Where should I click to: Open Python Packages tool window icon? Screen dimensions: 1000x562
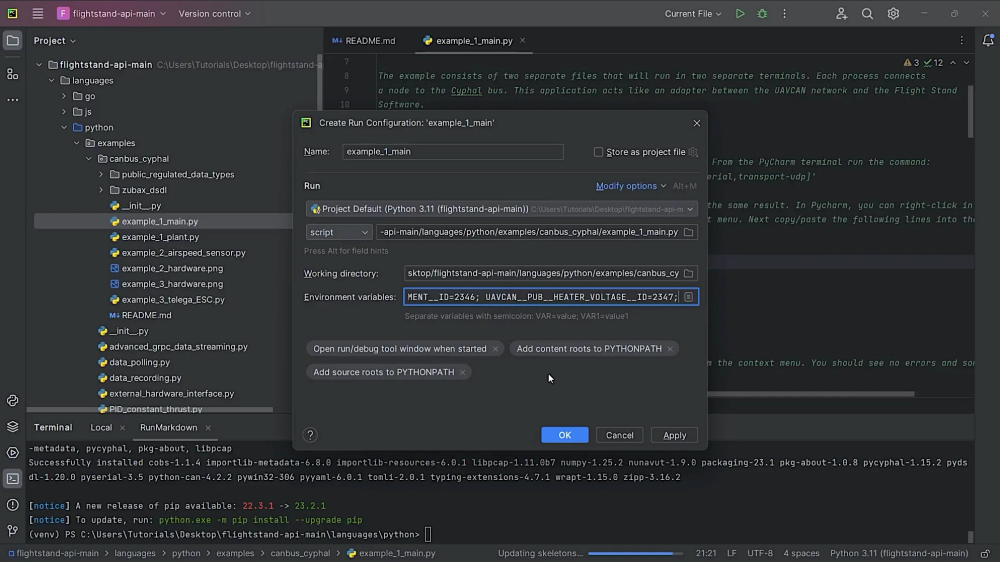pos(12,426)
